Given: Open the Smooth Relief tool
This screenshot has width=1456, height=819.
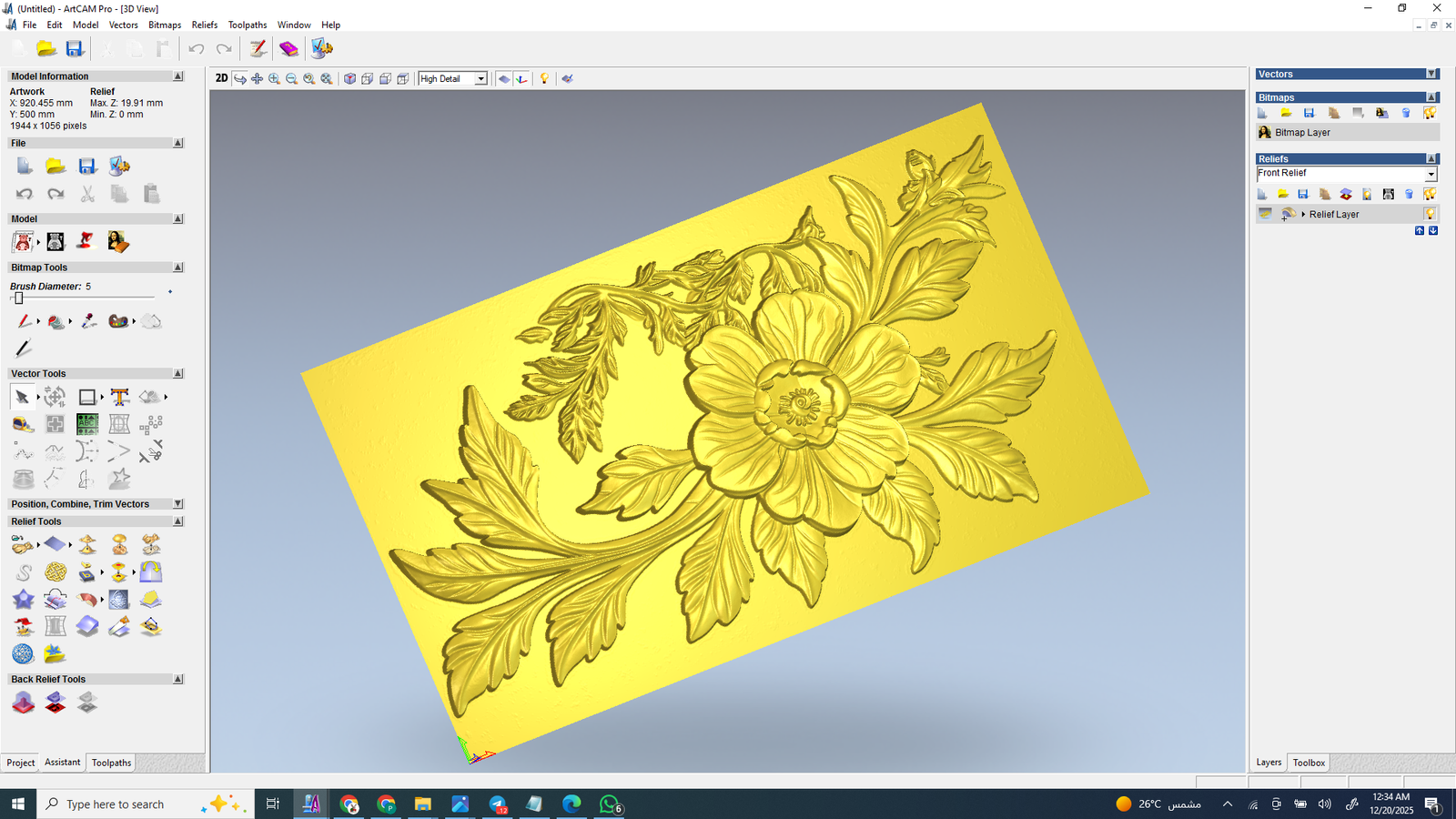Looking at the screenshot, I should (25, 571).
